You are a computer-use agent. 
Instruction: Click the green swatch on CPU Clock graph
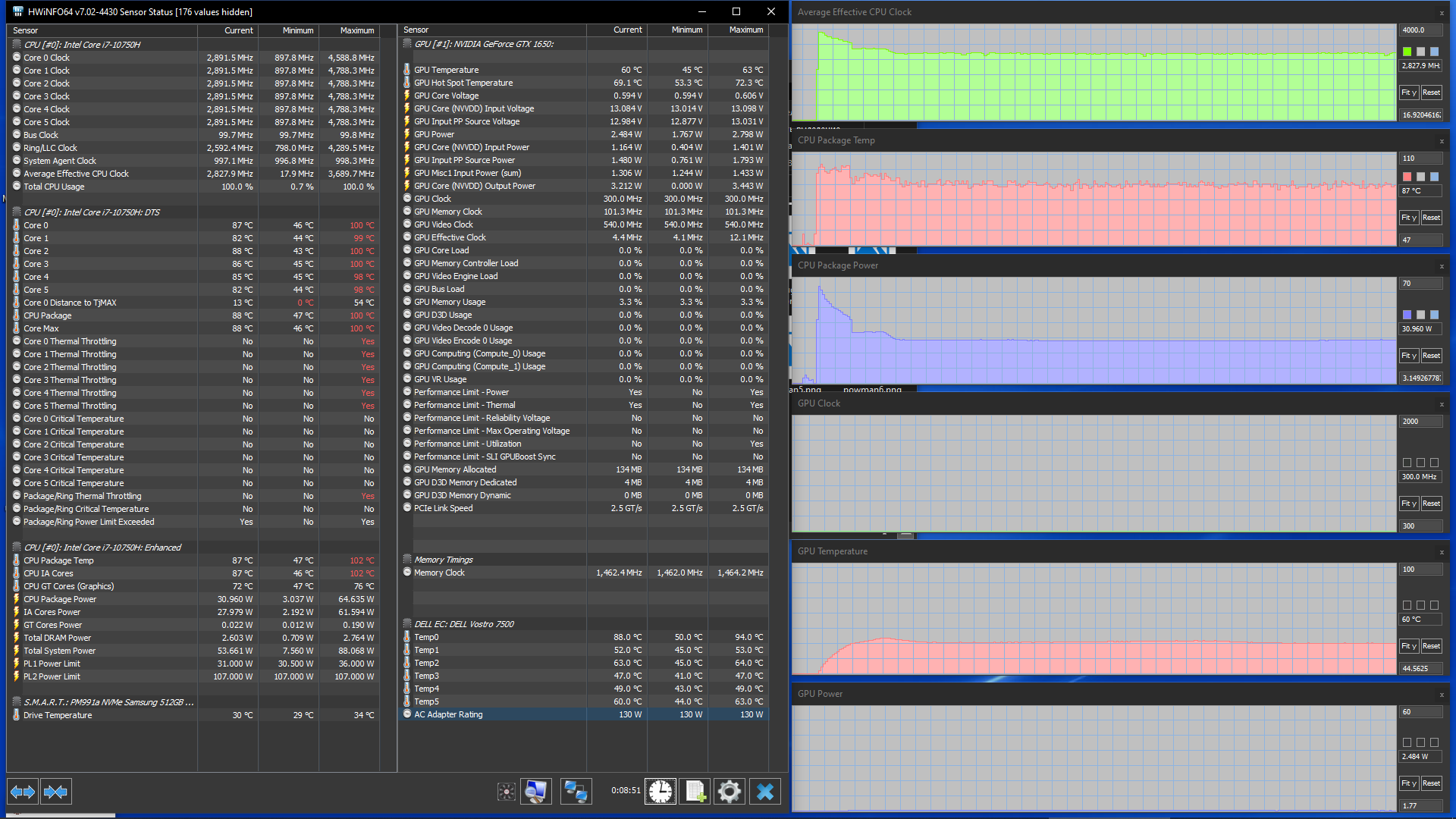point(1407,52)
